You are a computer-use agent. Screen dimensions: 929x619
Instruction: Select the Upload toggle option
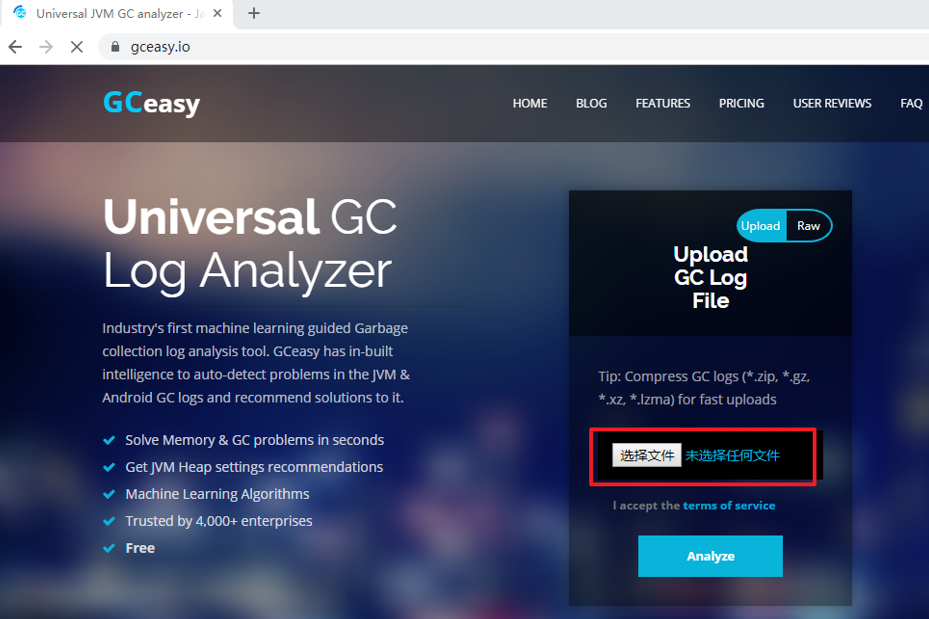coord(761,226)
